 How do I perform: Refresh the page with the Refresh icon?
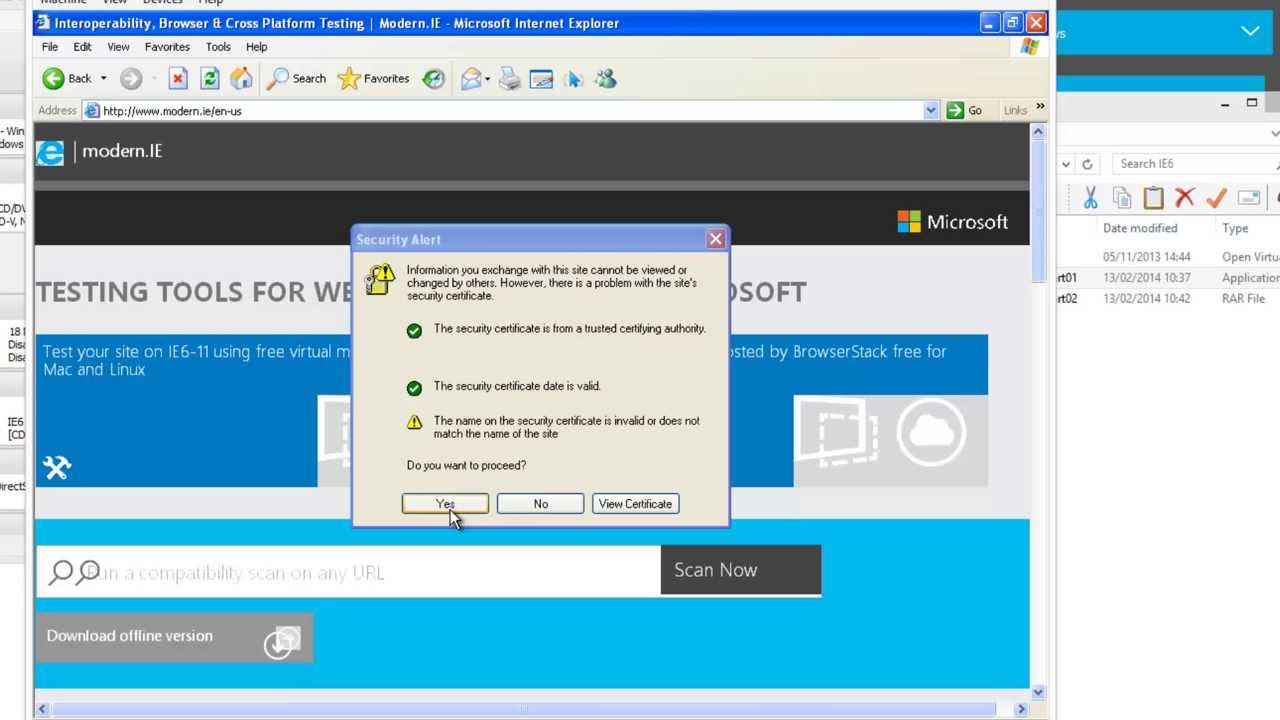click(x=209, y=78)
